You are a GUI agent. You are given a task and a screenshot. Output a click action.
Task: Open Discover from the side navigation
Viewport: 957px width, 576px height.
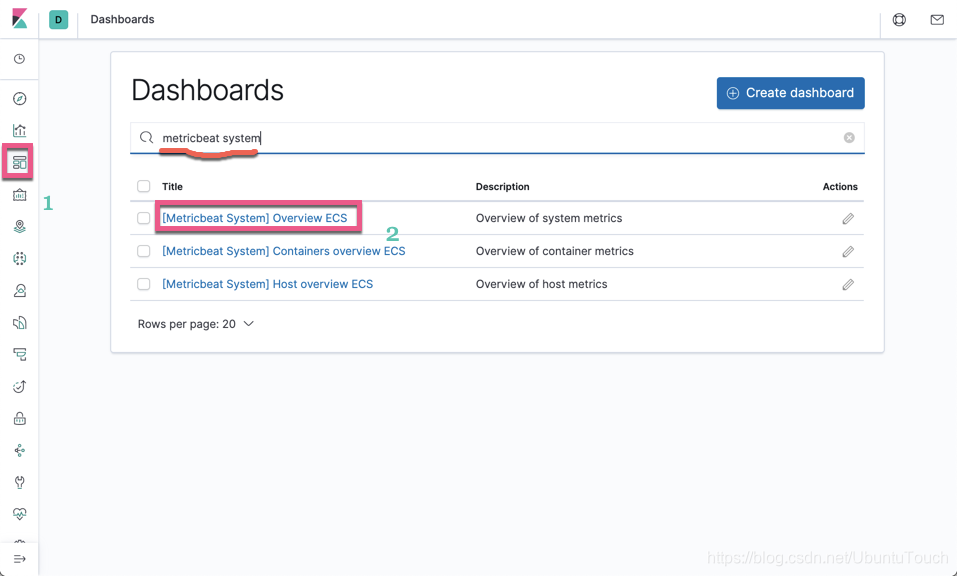(19, 99)
